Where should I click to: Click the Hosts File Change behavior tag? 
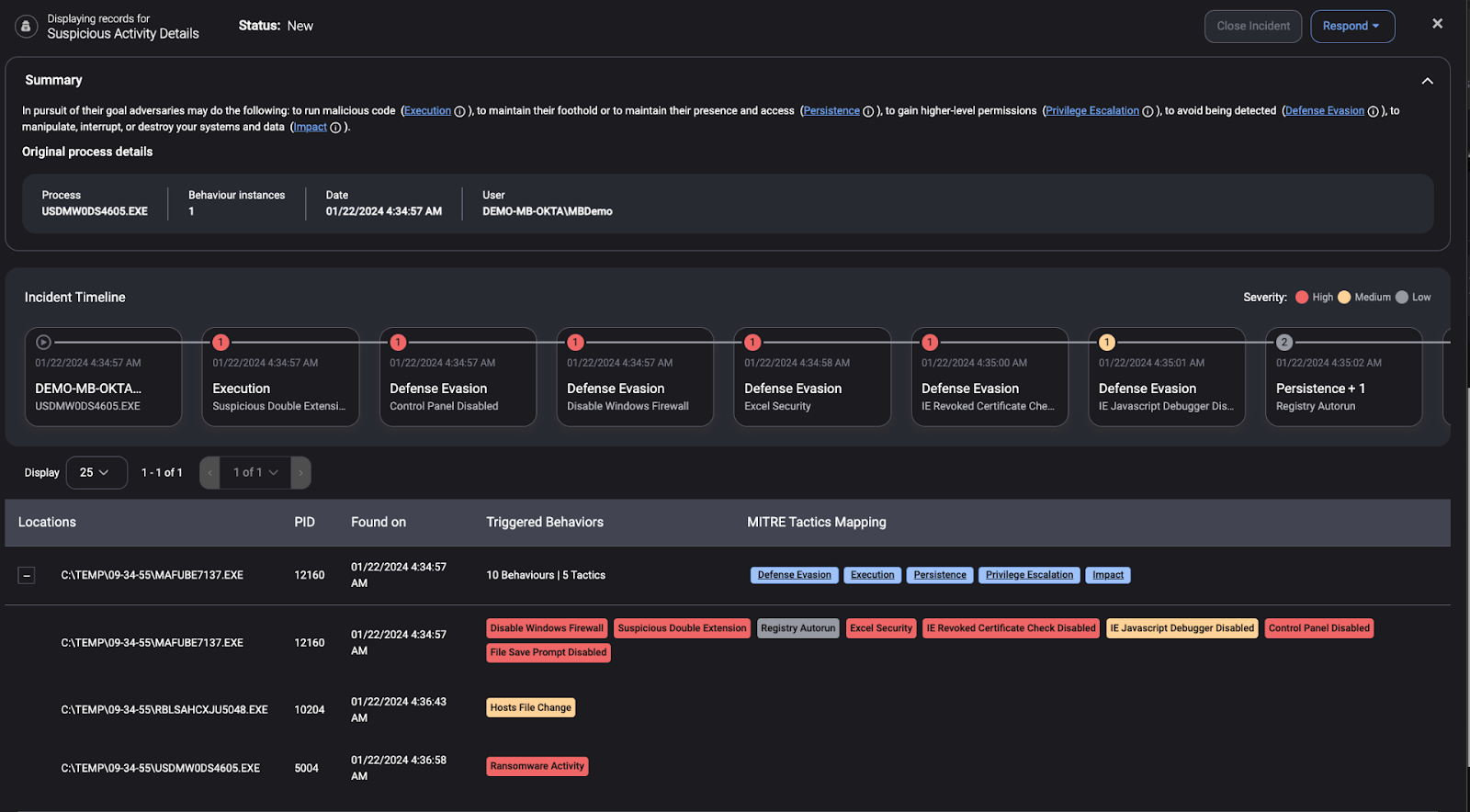point(531,708)
